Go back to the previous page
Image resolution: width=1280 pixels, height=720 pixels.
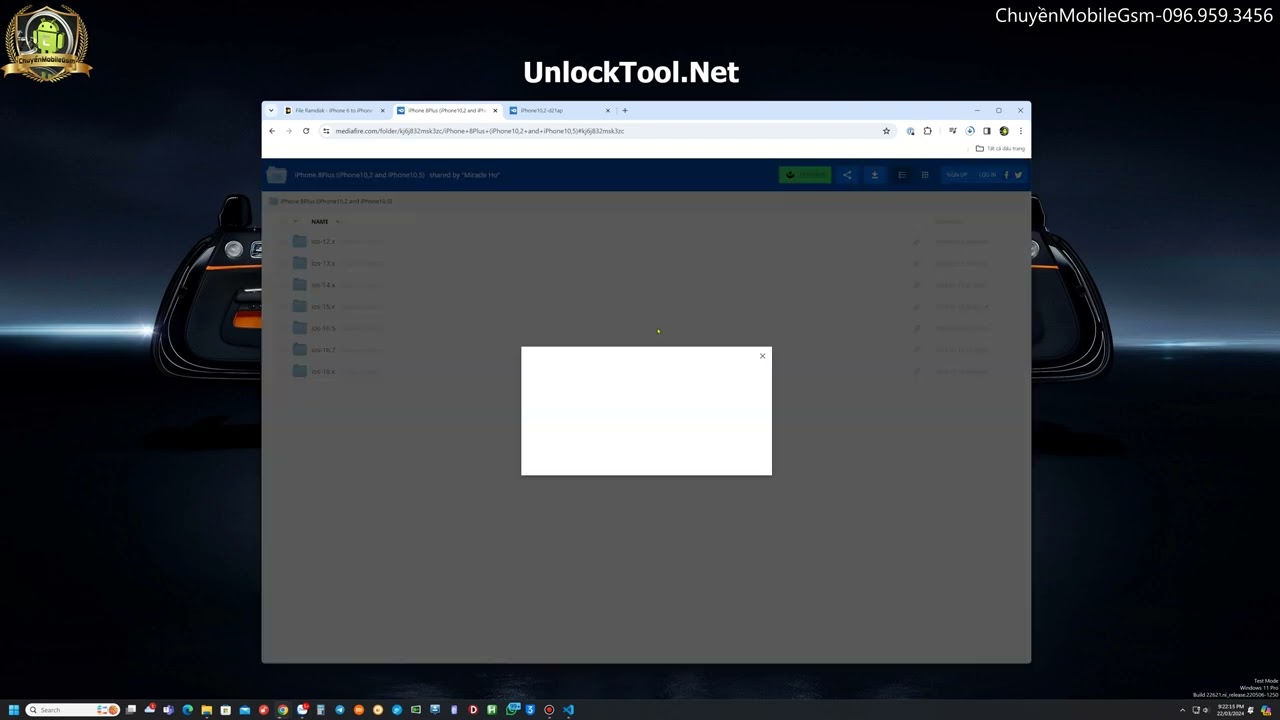pos(272,131)
